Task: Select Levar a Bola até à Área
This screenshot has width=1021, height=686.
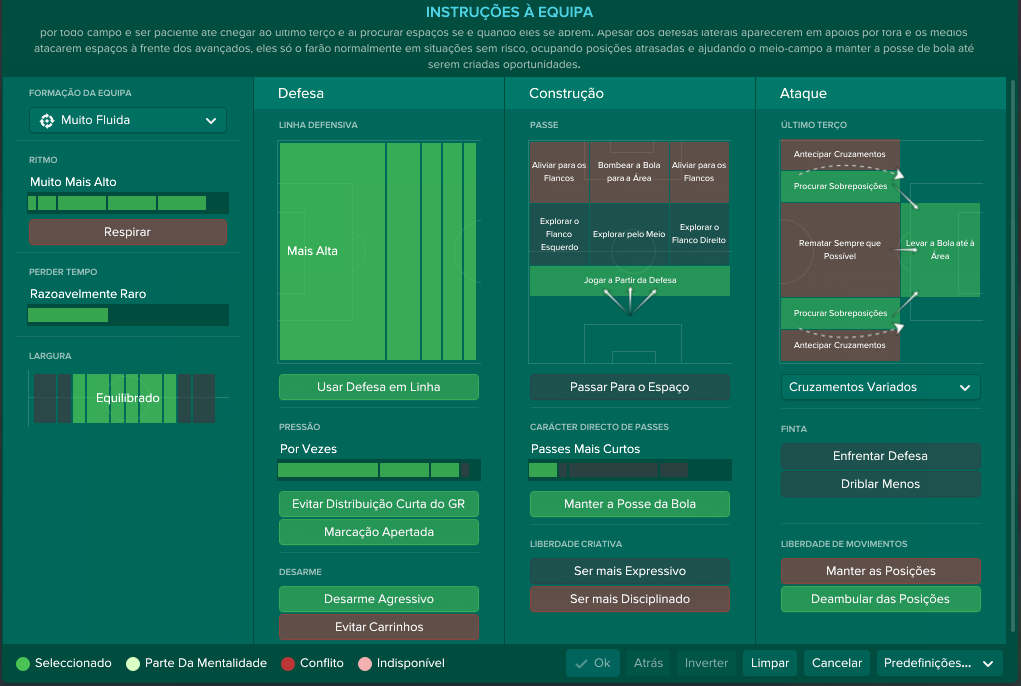Action: 940,250
